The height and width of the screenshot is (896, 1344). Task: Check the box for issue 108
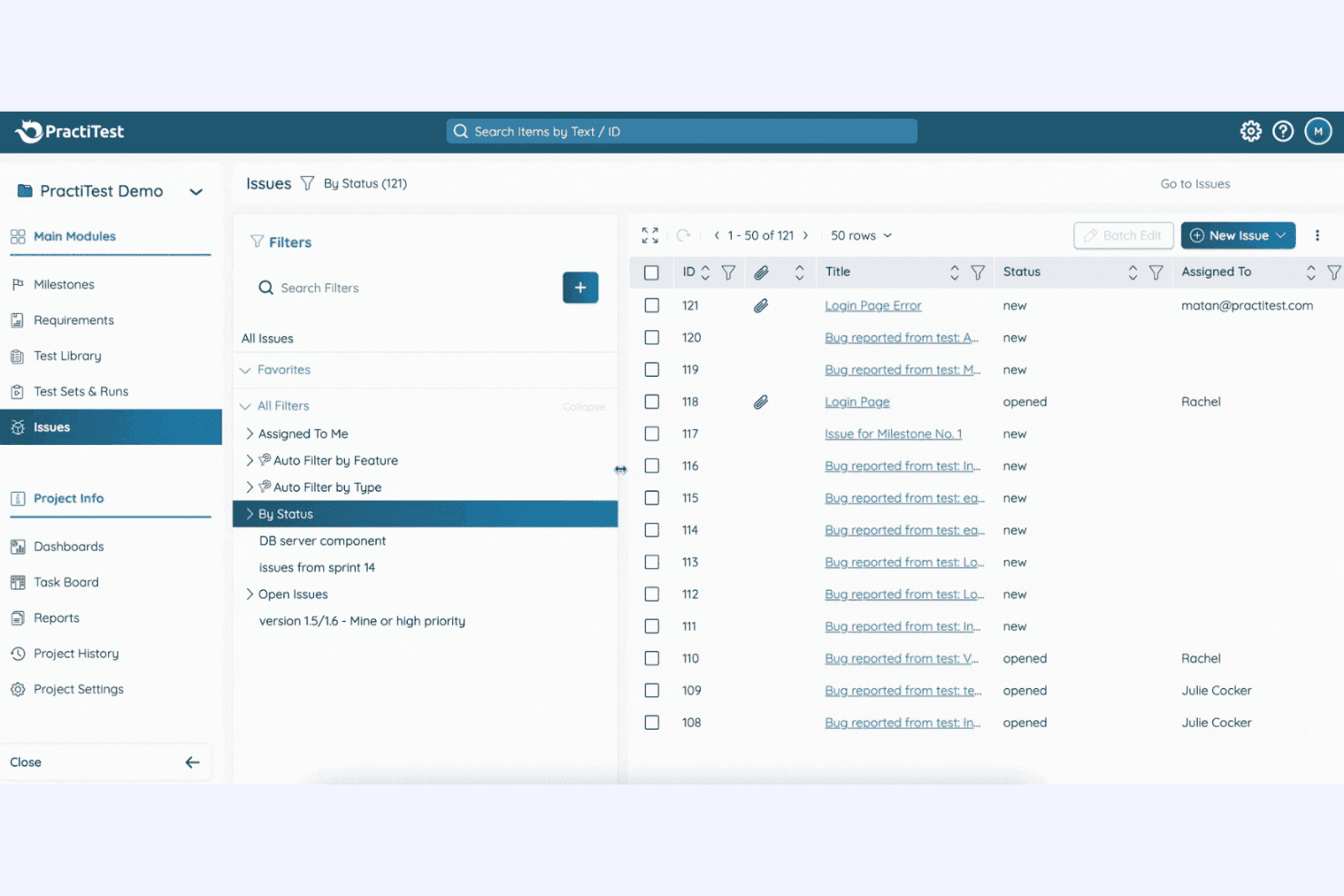651,723
